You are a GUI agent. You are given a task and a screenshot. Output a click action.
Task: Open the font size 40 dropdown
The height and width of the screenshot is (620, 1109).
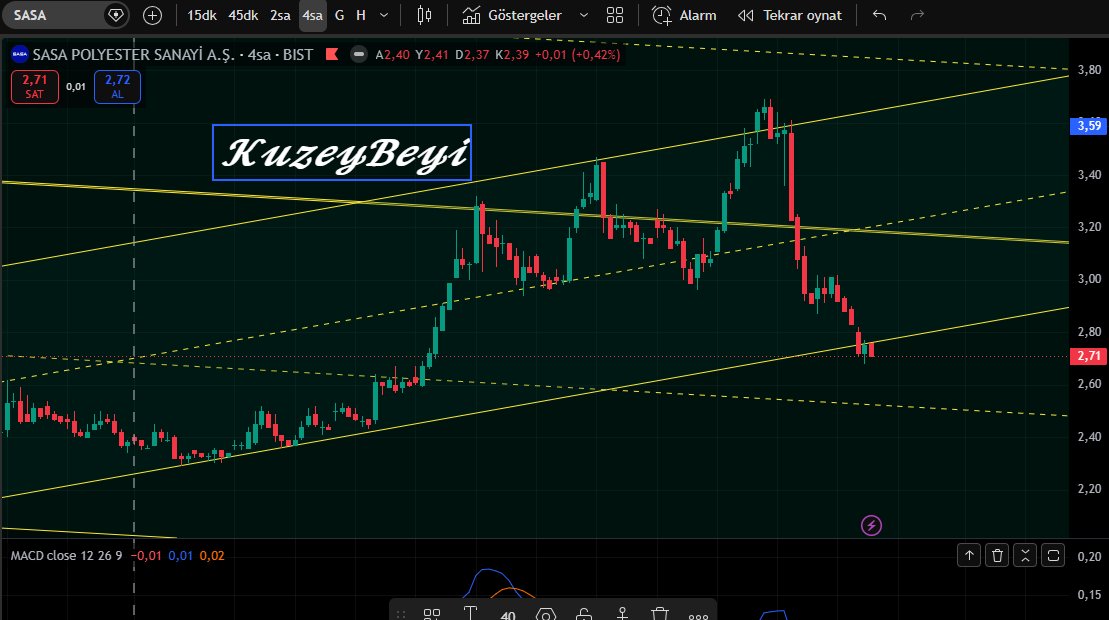(508, 614)
